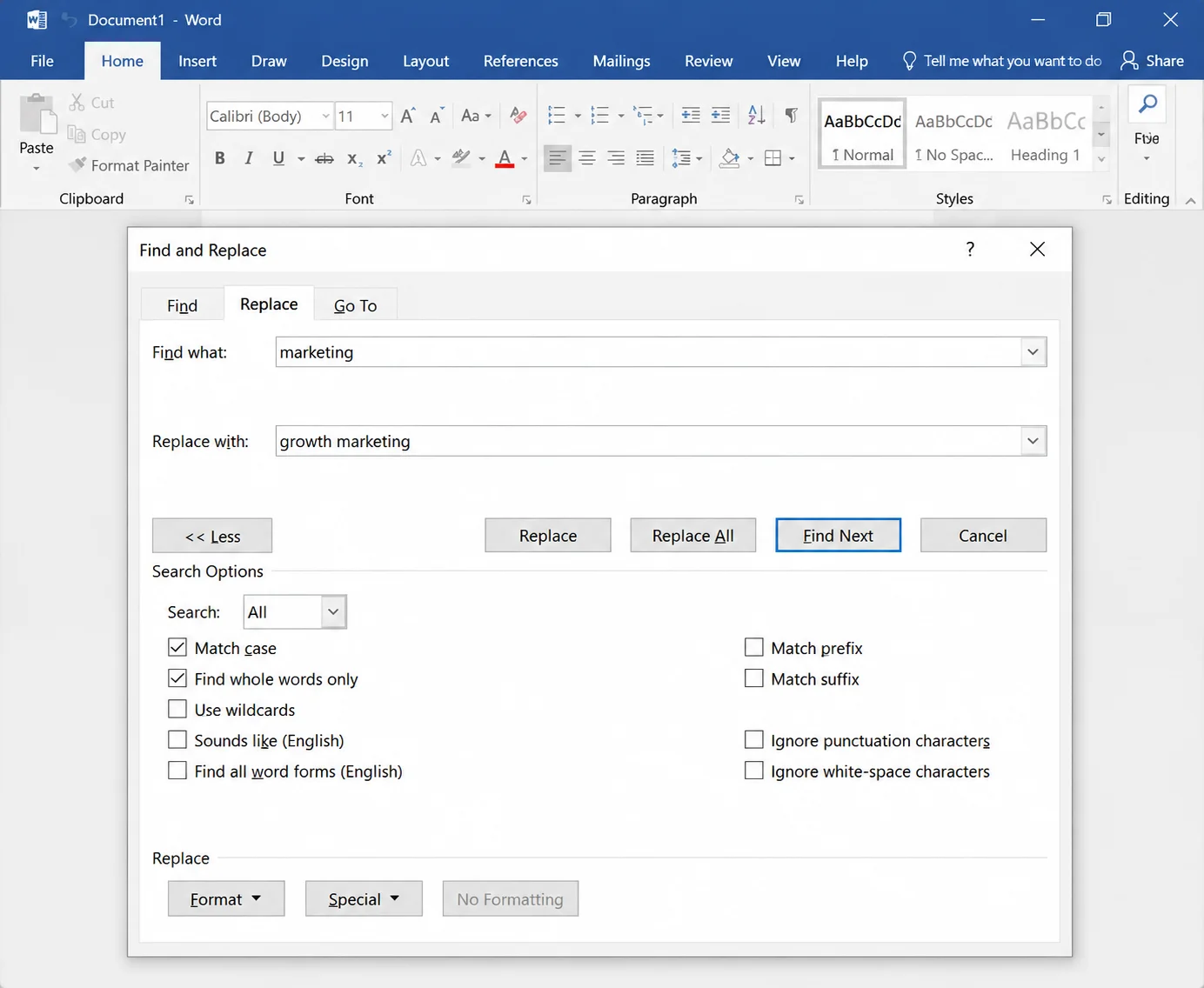Image resolution: width=1204 pixels, height=988 pixels.
Task: Open Change Case Aa dropdown
Action: [476, 116]
